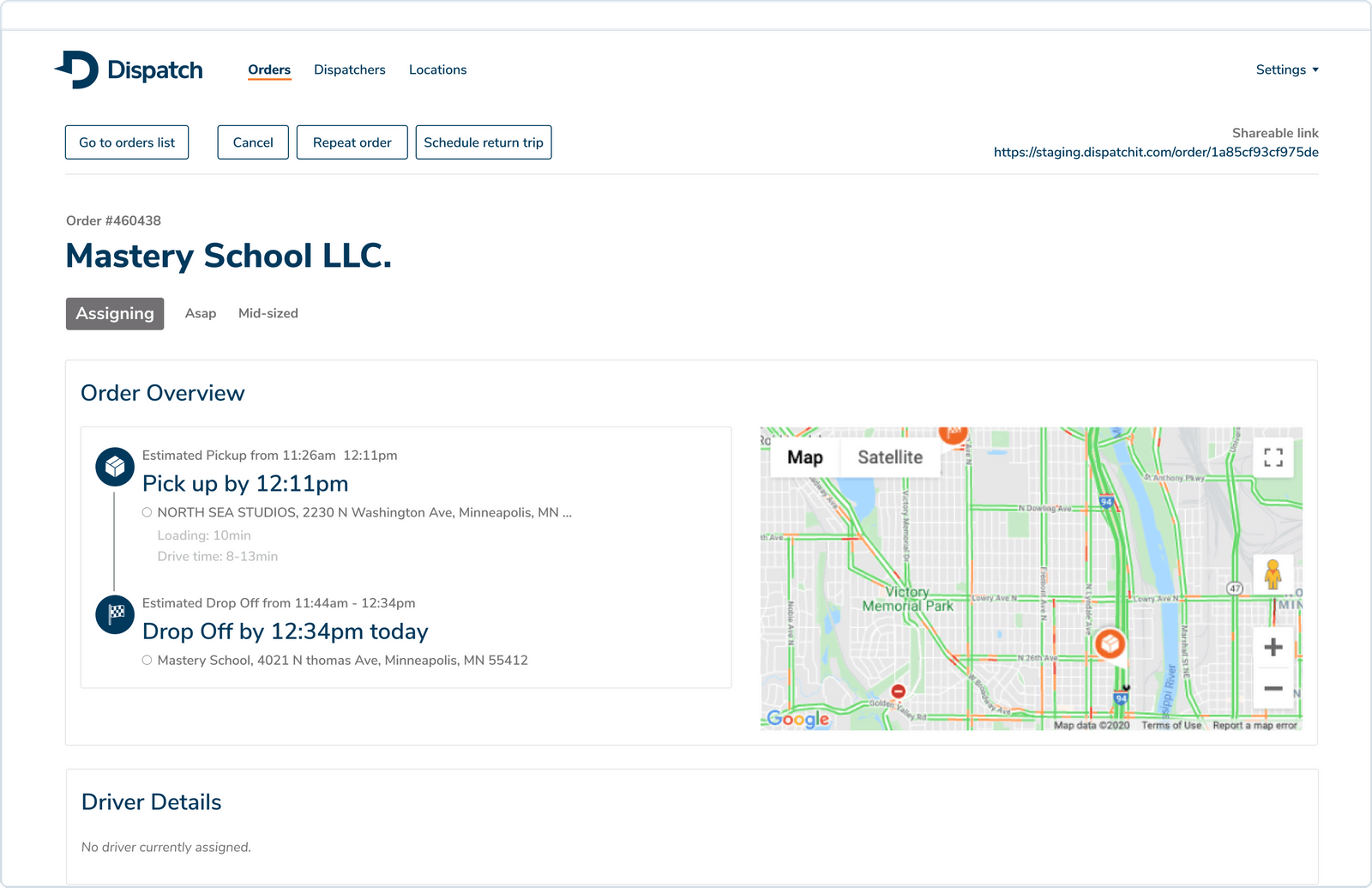
Task: Go to the Locations tab
Action: [437, 69]
